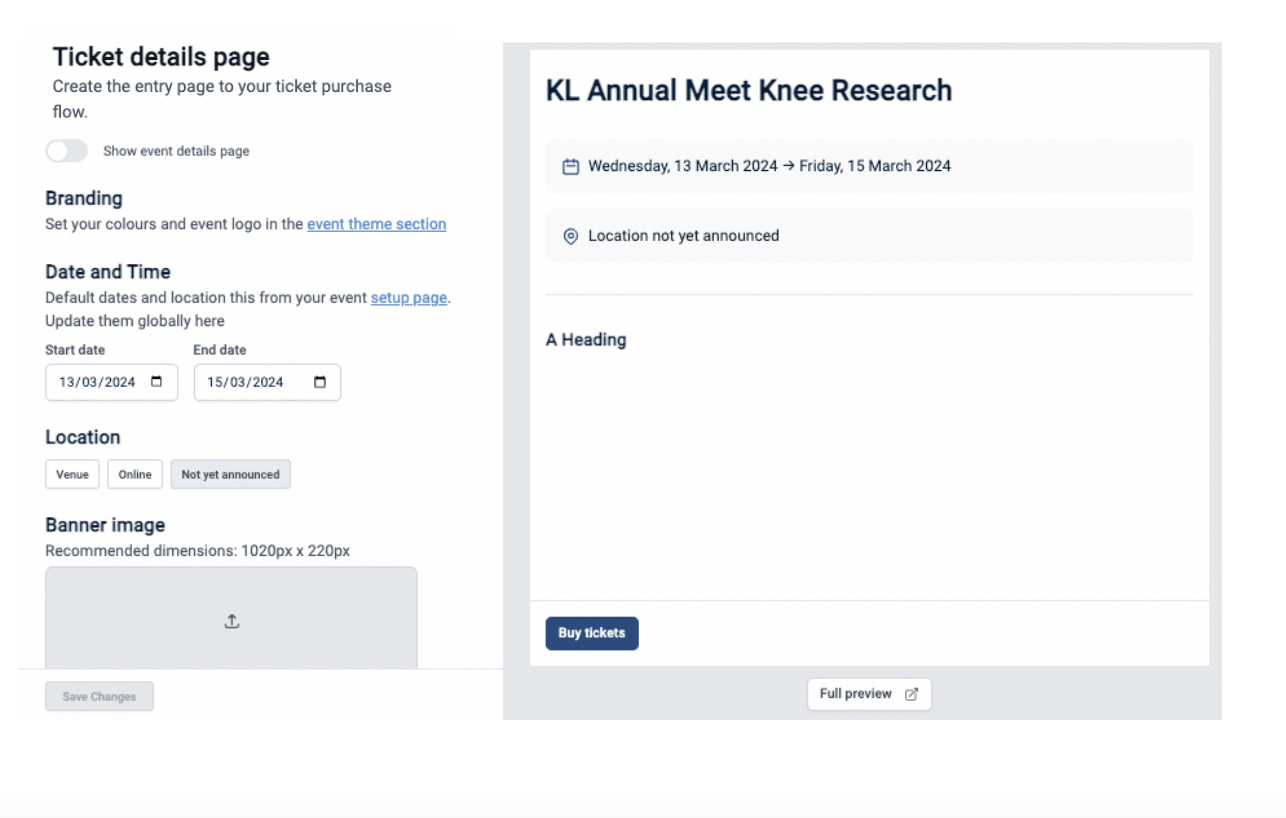Click the KL Annual Meet Knee Research title
Viewport: 1286px width, 818px height.
click(x=749, y=90)
